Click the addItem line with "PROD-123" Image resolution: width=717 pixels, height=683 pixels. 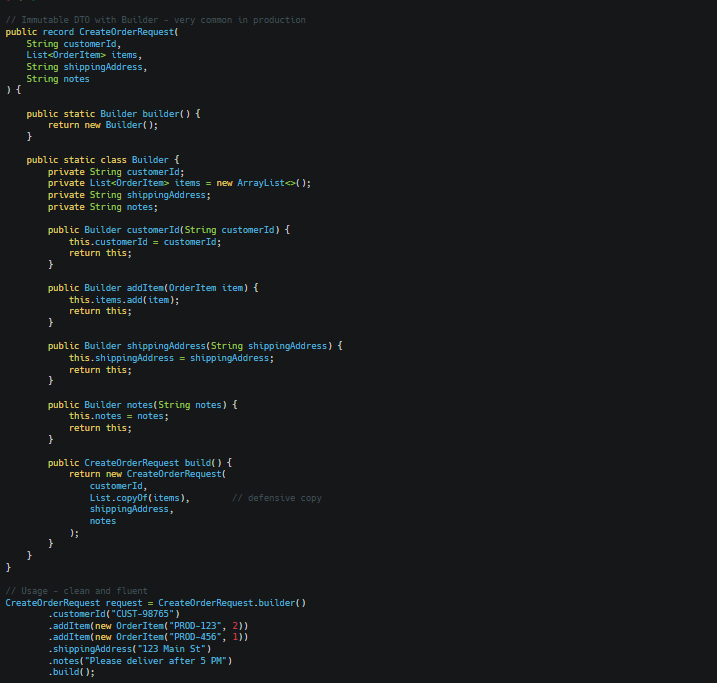(148, 626)
